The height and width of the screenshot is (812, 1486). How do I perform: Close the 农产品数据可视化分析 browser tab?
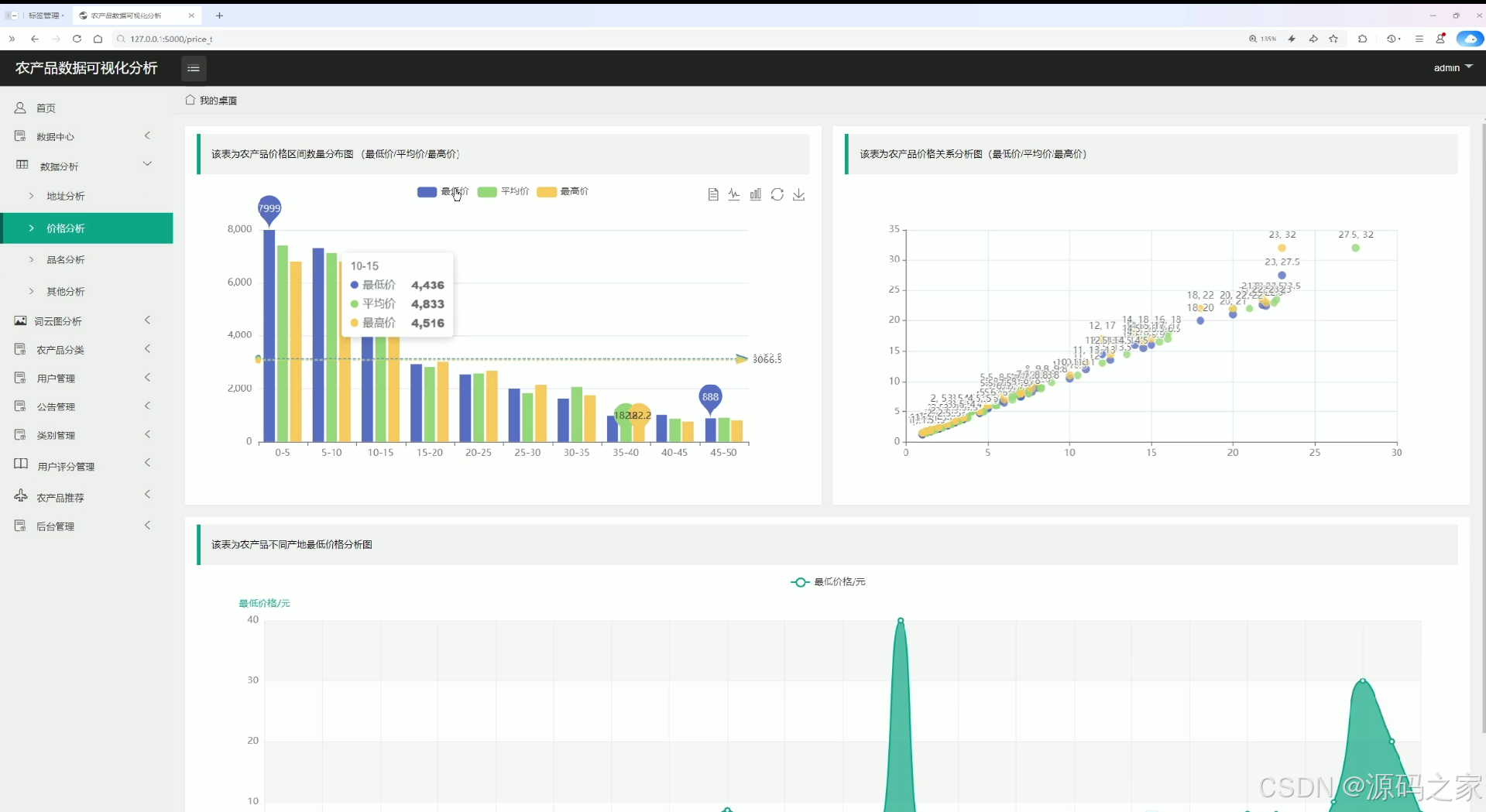coord(191,15)
